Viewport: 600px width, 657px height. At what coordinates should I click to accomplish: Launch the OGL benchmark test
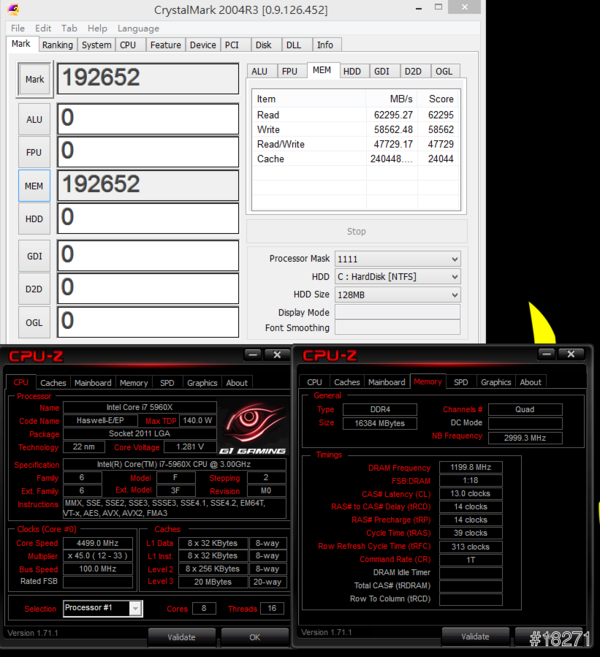34,322
